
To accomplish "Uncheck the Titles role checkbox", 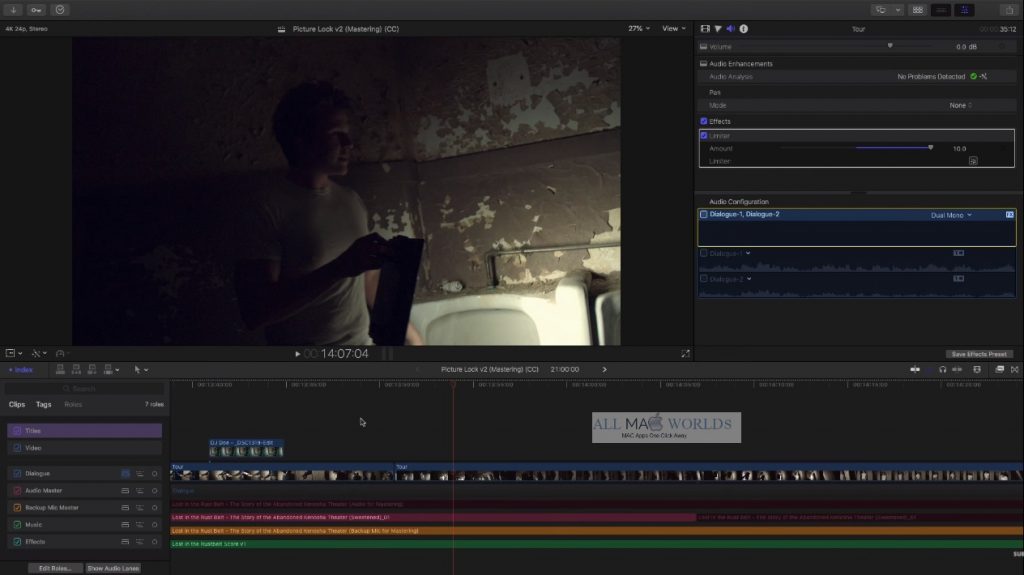I will point(17,431).
